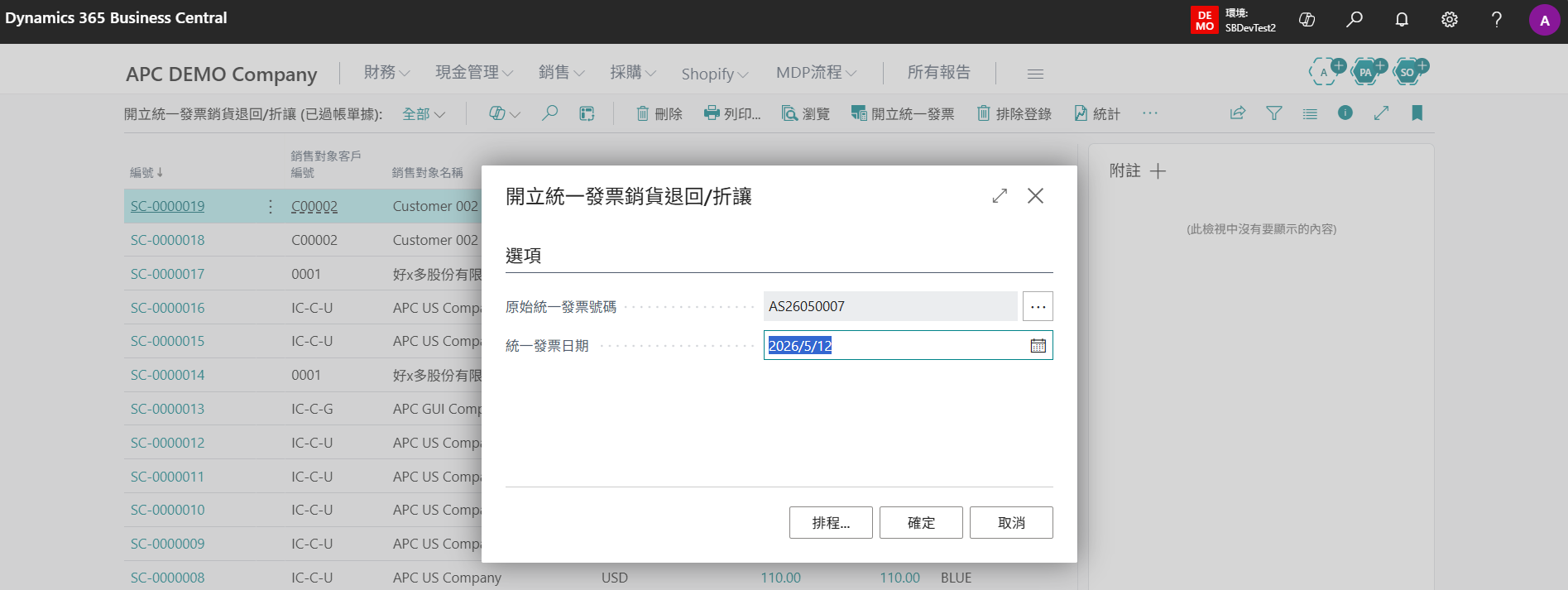
Task: Open the SC-0000018 document link
Action: click(x=167, y=240)
